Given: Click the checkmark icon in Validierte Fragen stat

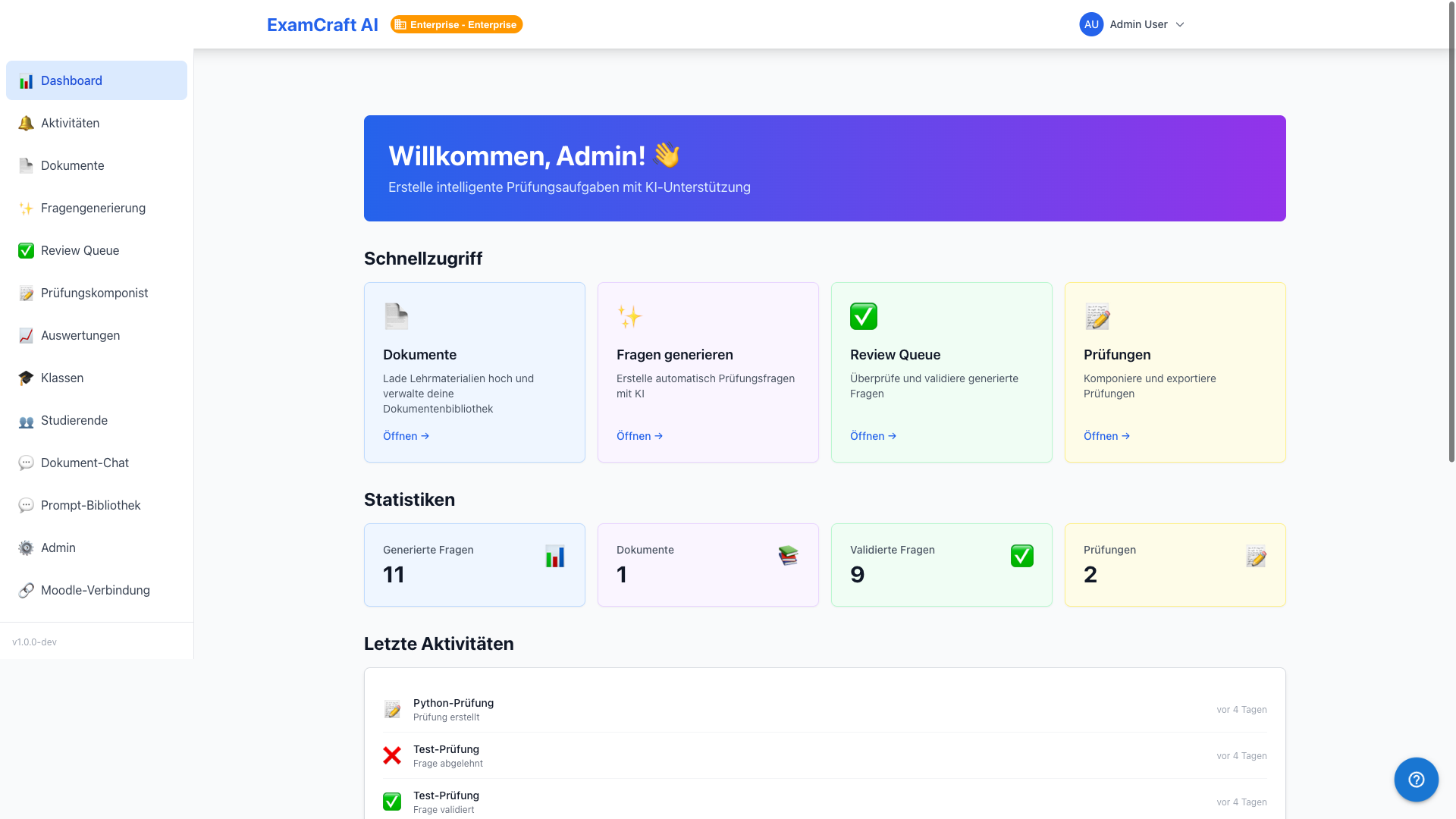Looking at the screenshot, I should click(1022, 556).
